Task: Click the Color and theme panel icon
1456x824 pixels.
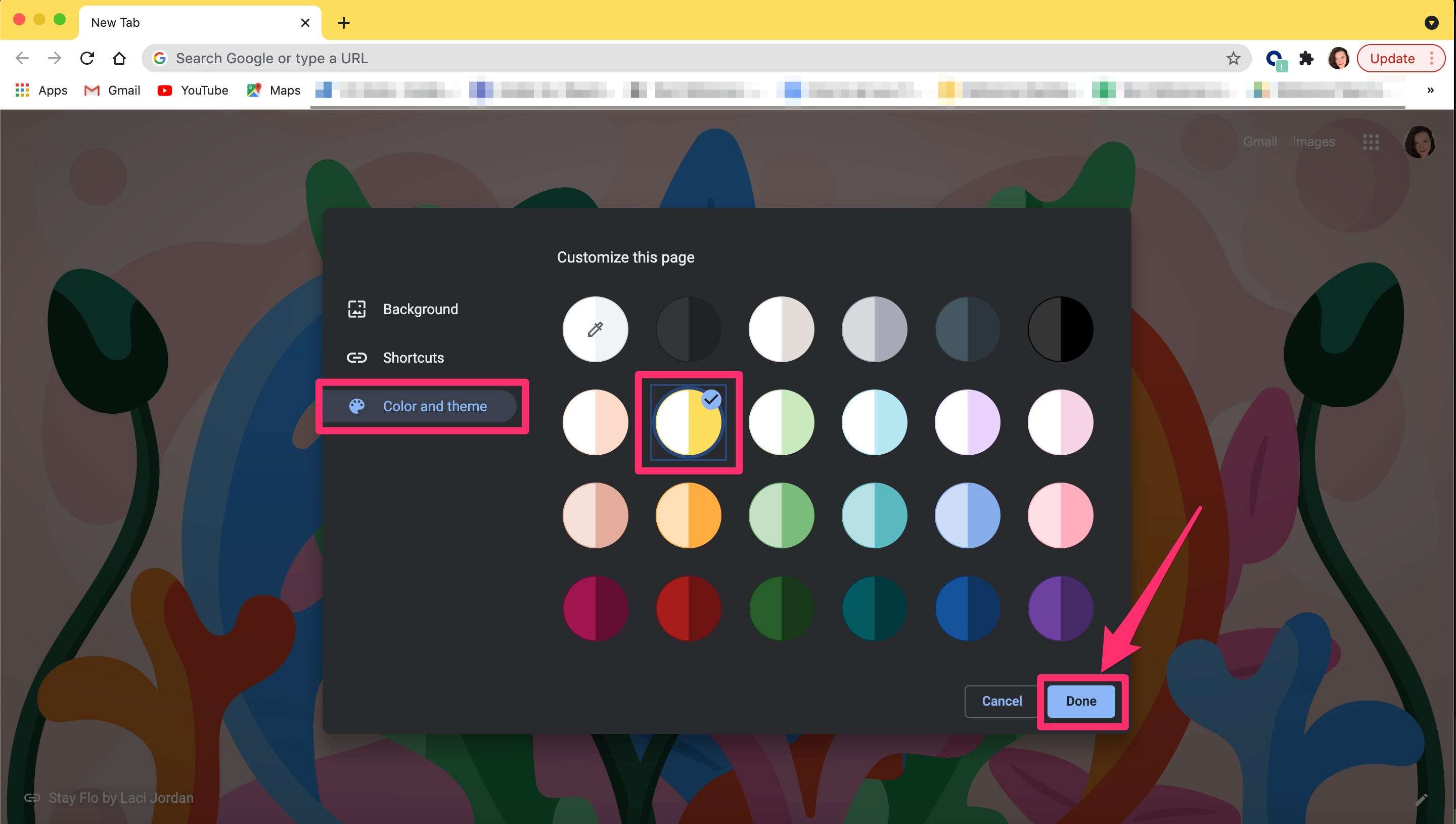Action: point(358,406)
